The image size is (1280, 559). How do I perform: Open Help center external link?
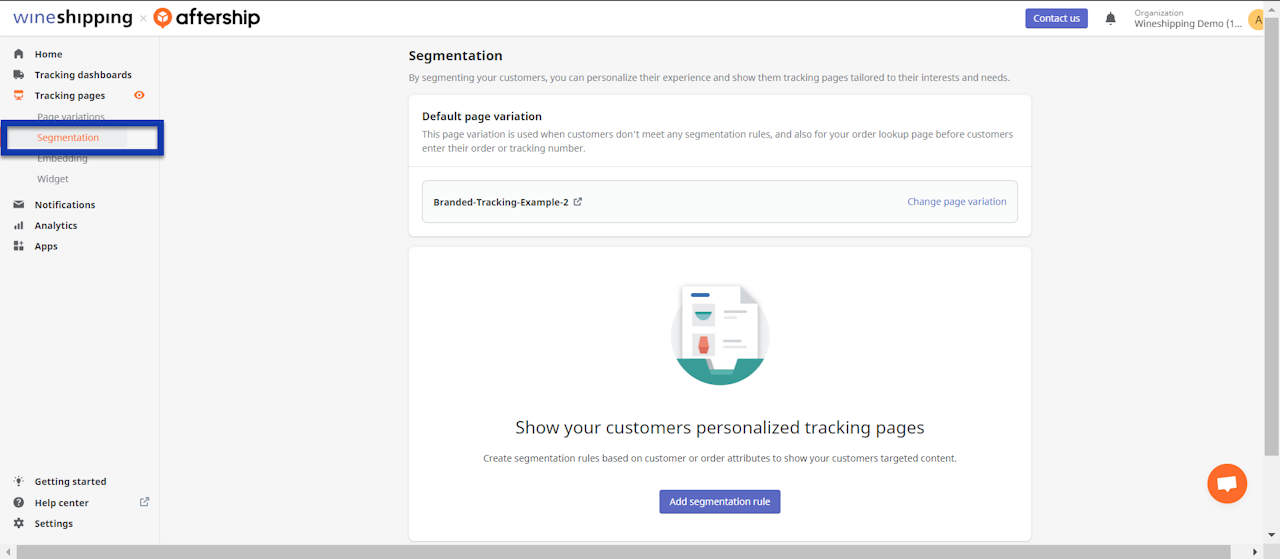[x=144, y=502]
